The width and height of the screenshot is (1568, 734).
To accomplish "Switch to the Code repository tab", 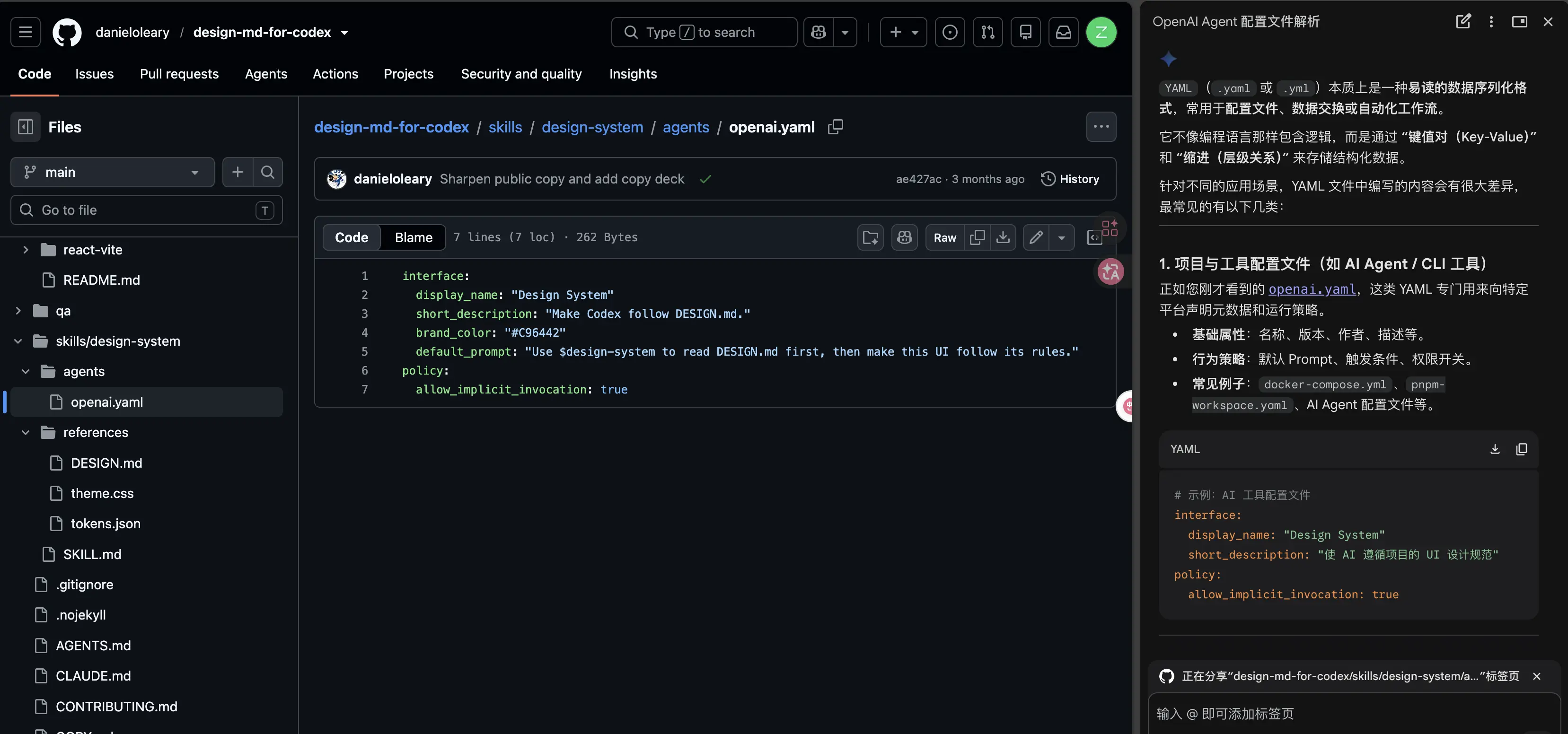I will (35, 74).
